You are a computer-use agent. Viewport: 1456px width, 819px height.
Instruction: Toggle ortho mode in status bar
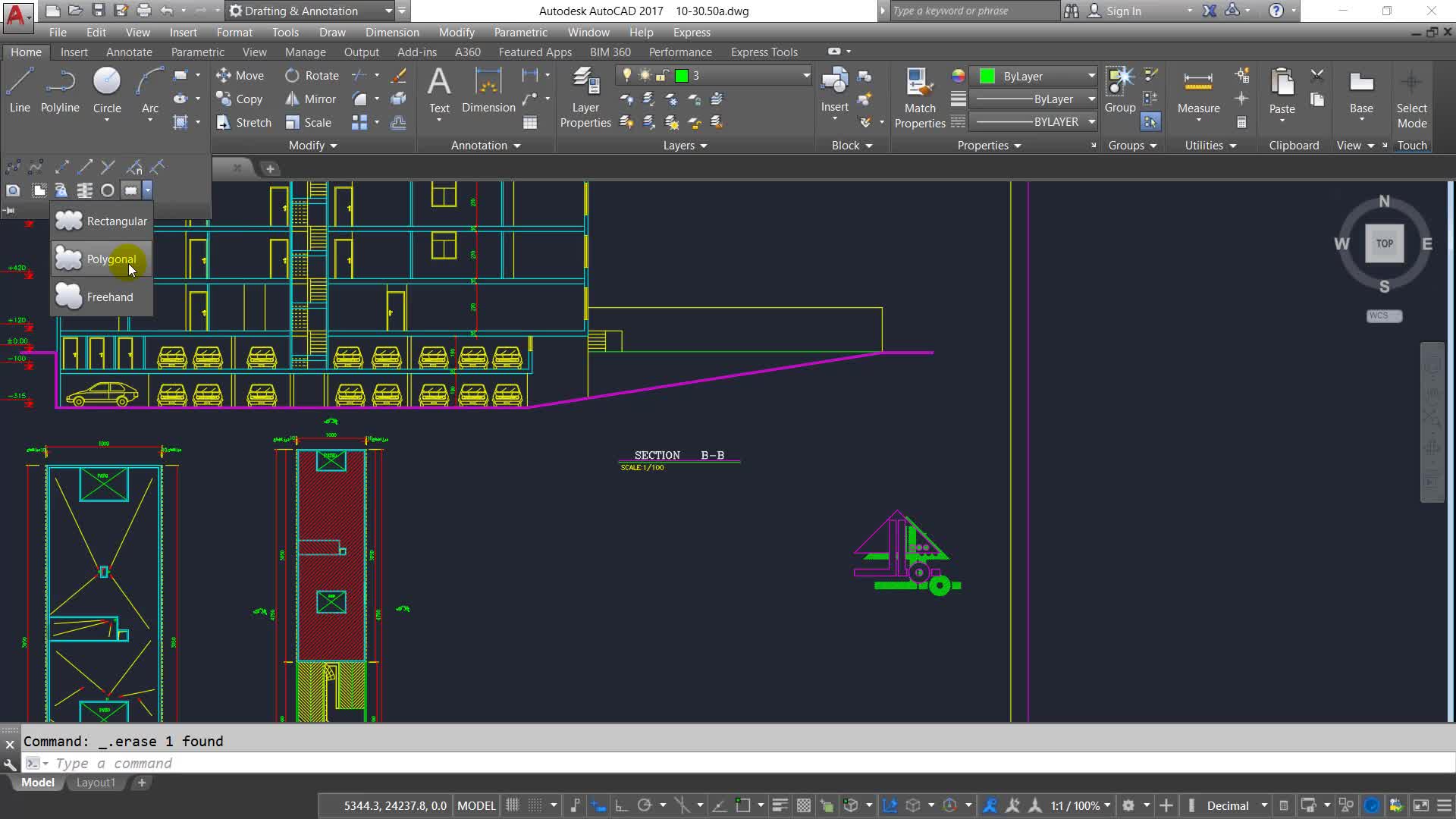(621, 805)
